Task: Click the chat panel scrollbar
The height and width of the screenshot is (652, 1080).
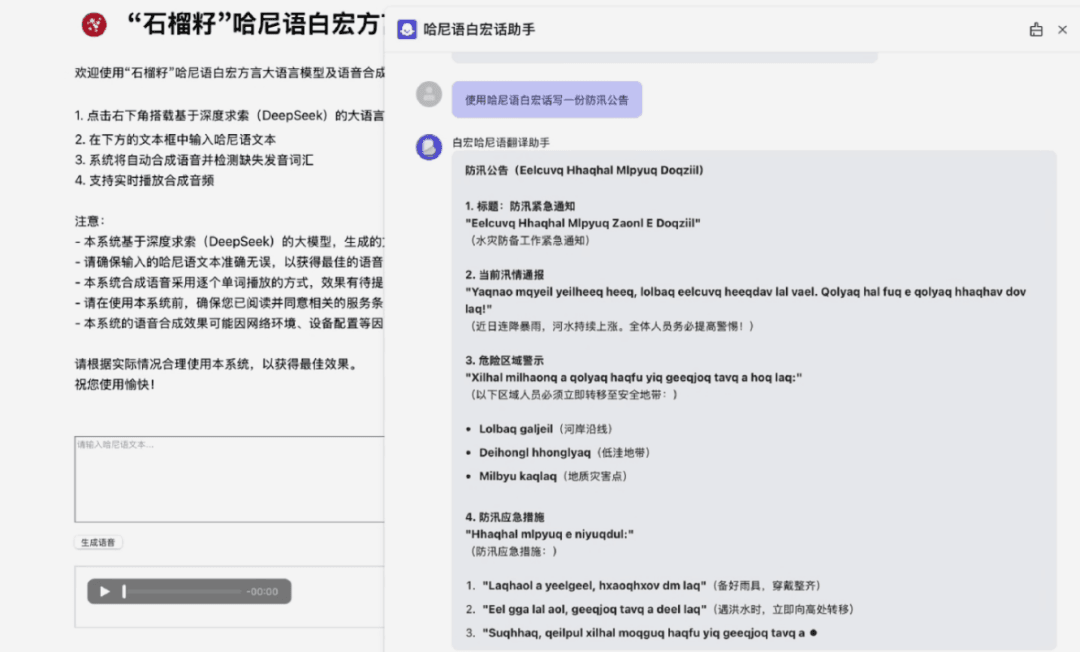Action: click(1074, 300)
